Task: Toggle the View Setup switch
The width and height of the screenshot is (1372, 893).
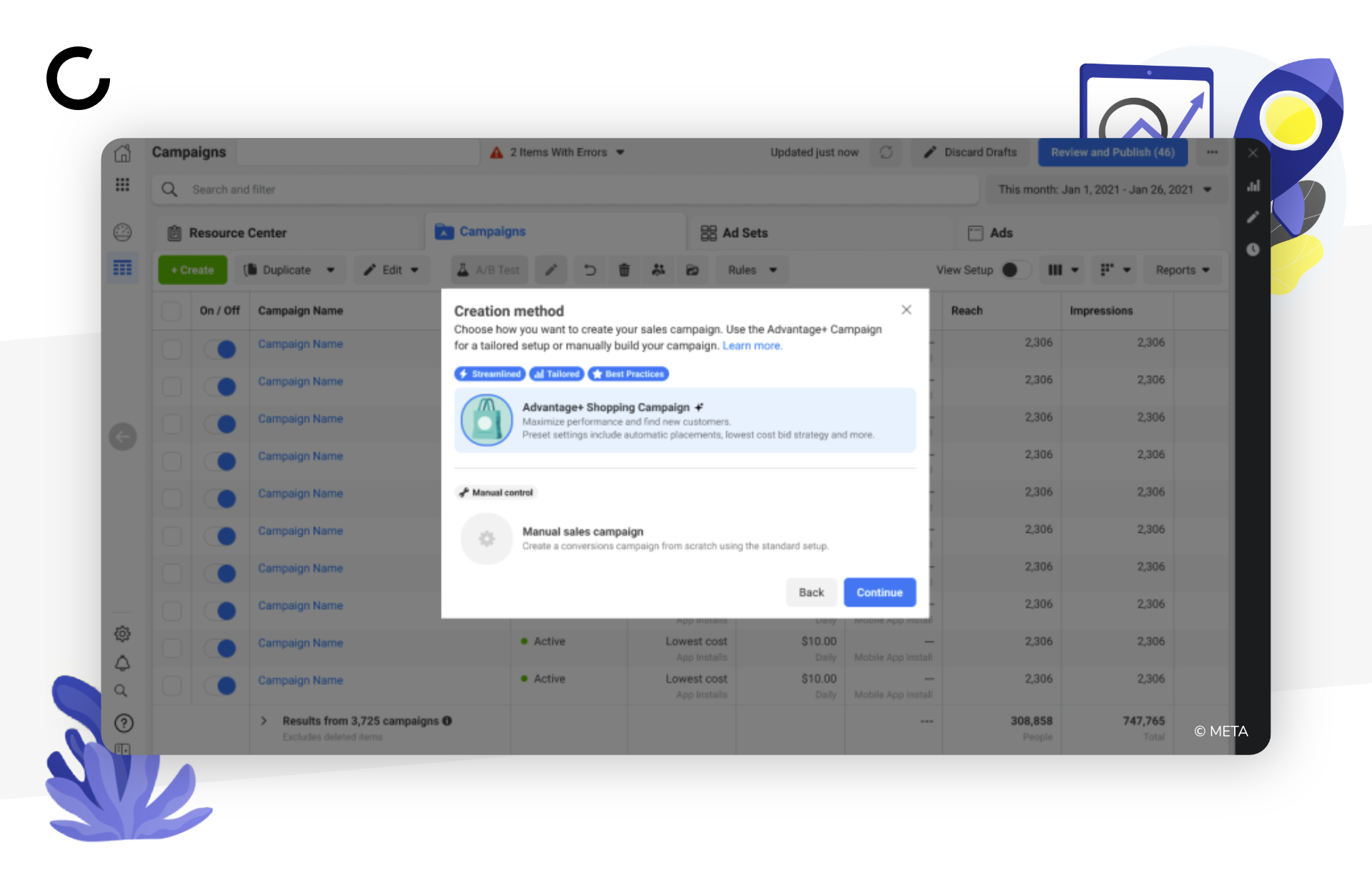Action: [1016, 270]
